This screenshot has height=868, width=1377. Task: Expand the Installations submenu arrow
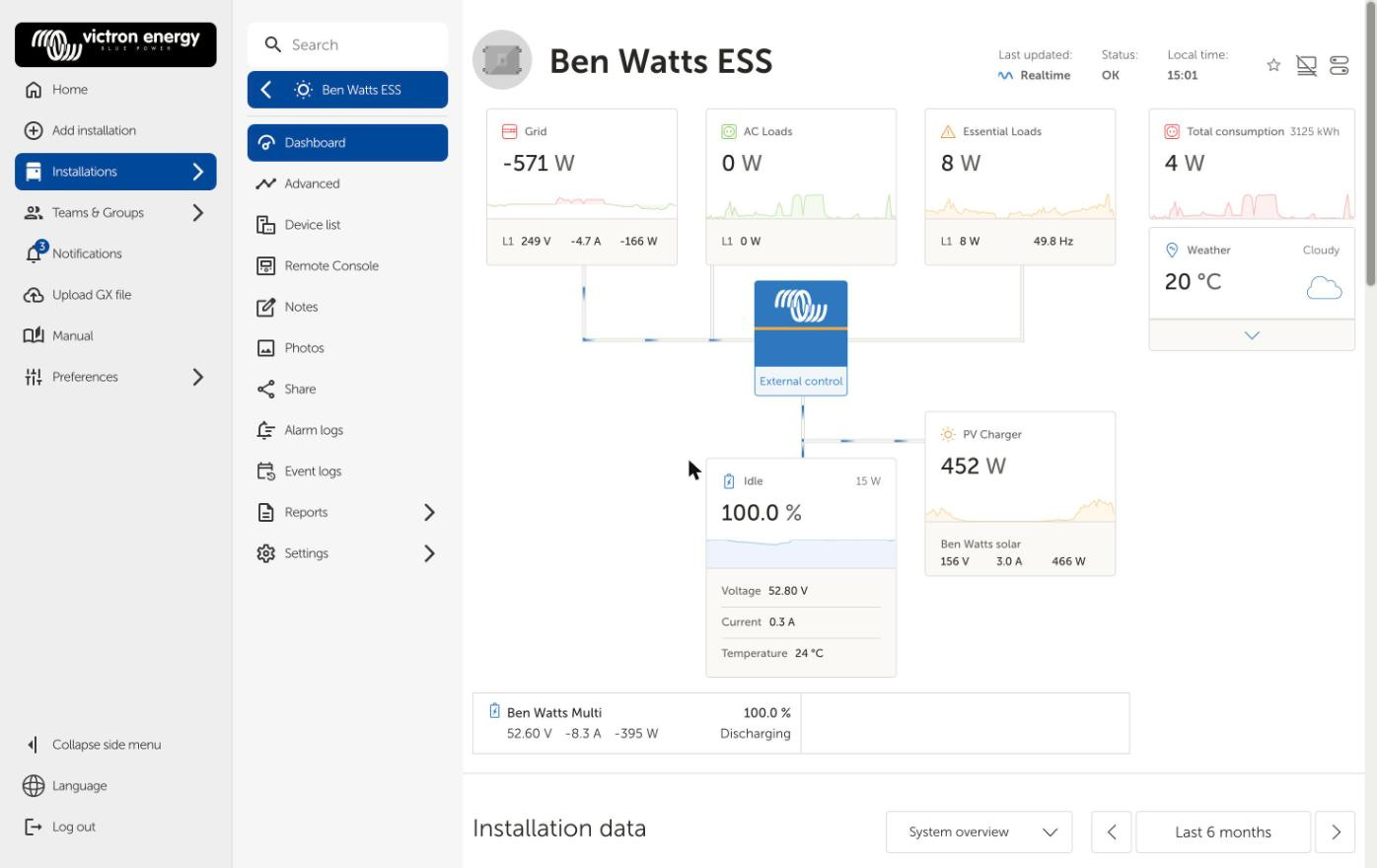[197, 172]
